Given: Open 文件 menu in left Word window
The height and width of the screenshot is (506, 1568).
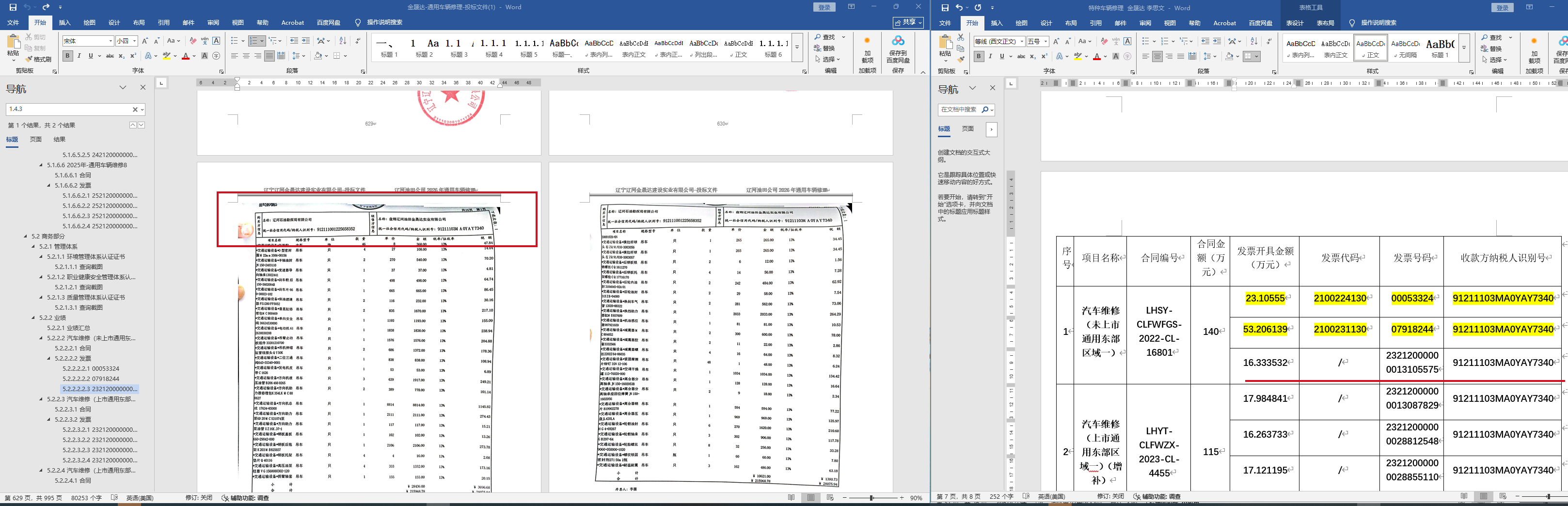Looking at the screenshot, I should click(x=13, y=22).
